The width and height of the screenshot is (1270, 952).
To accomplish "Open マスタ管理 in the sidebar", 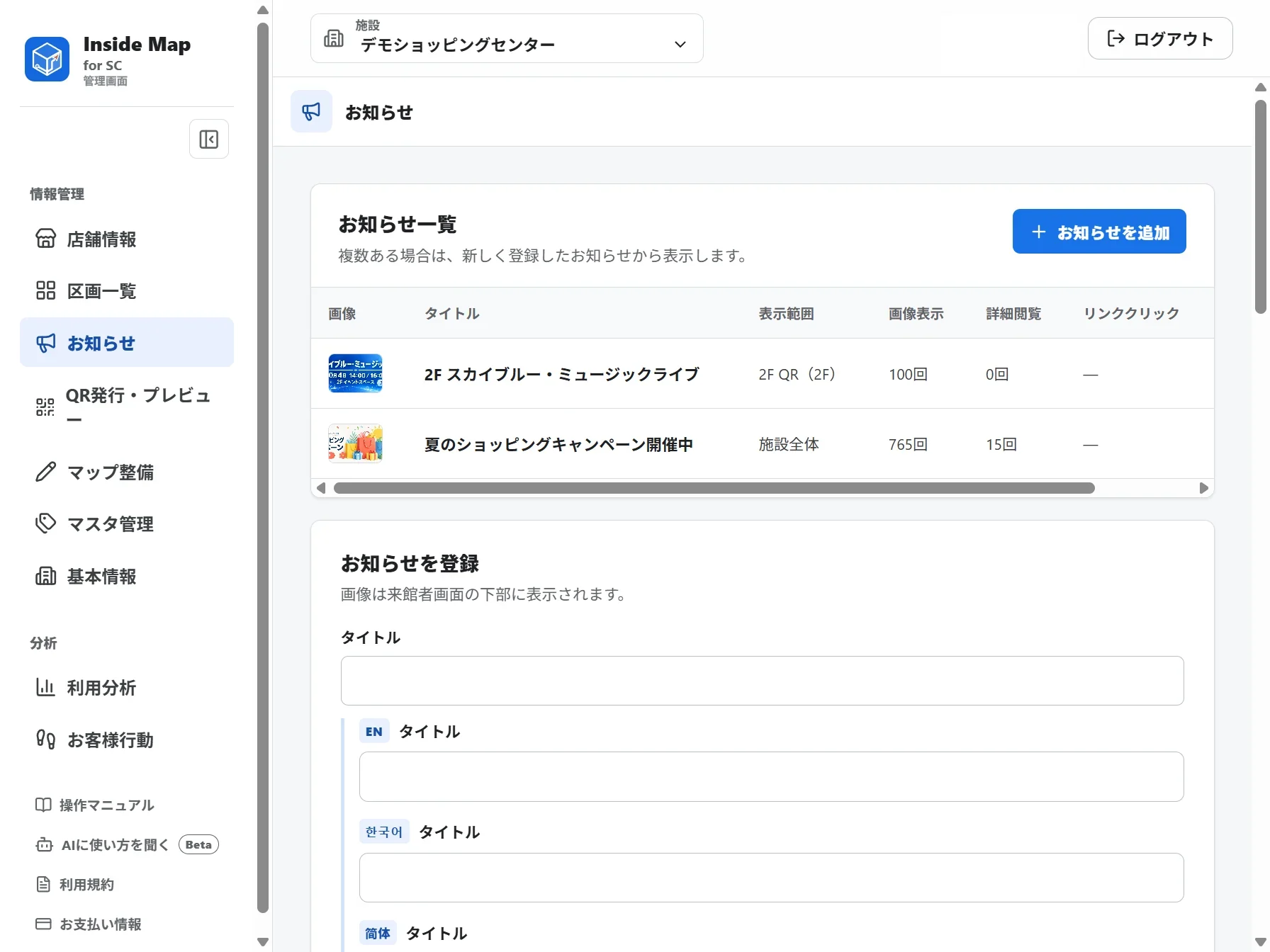I will (127, 523).
